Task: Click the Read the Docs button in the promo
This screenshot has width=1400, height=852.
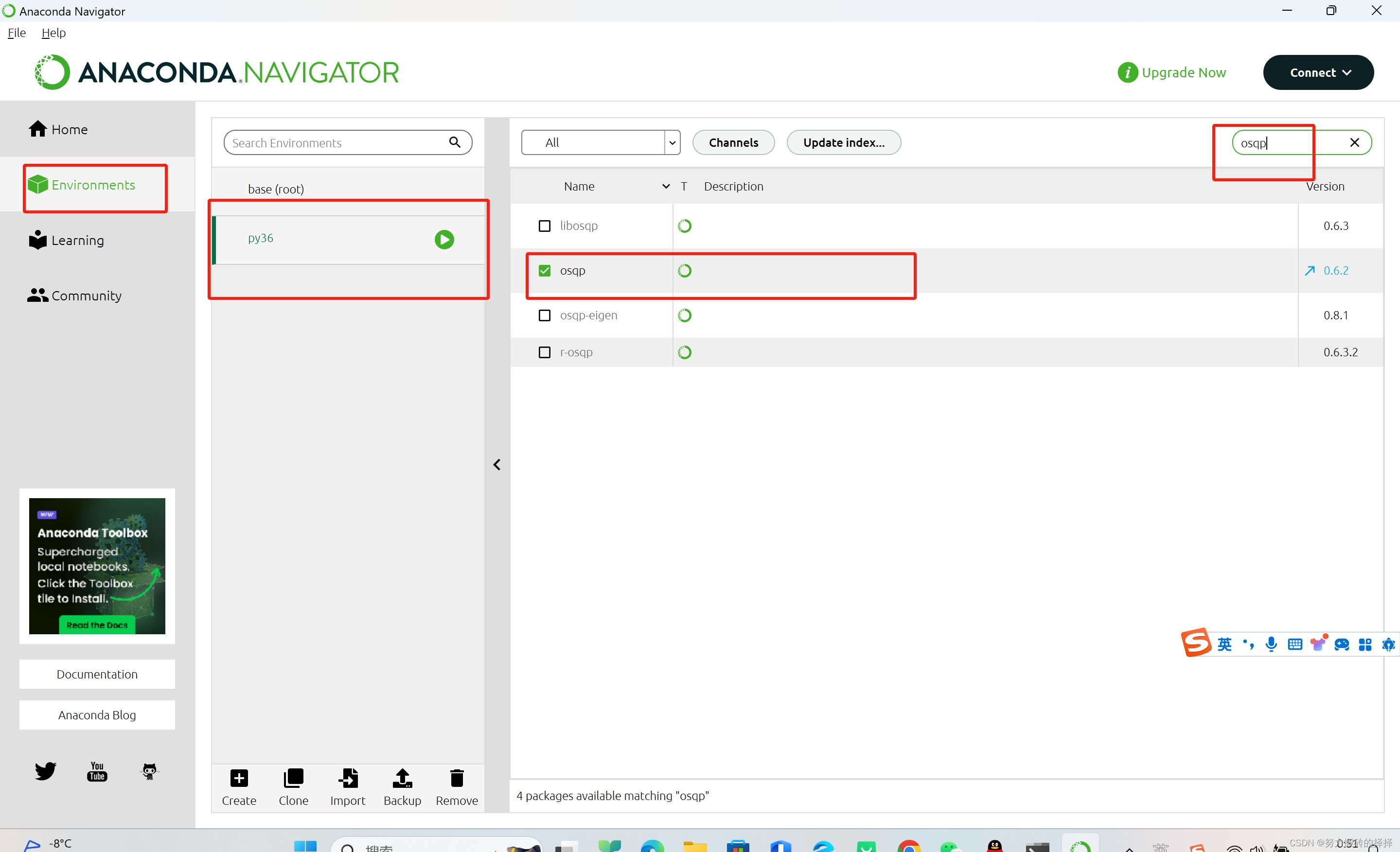Action: [x=97, y=626]
